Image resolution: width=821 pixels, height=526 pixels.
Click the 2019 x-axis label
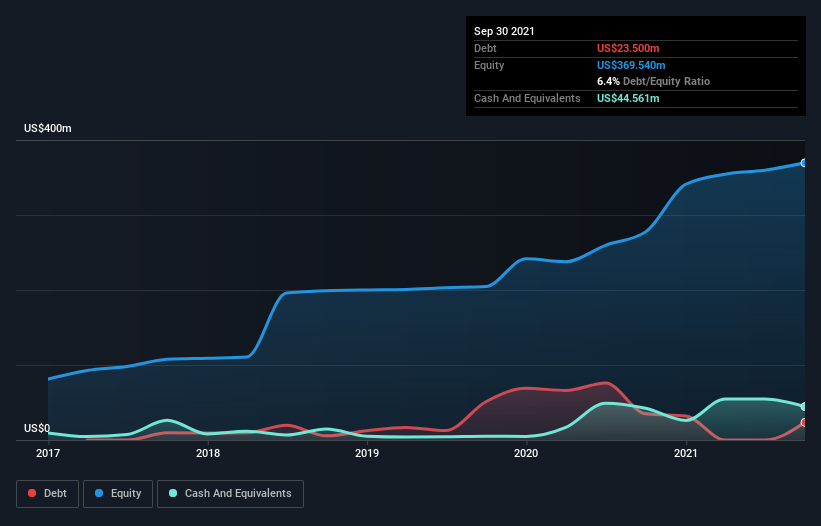[x=367, y=453]
